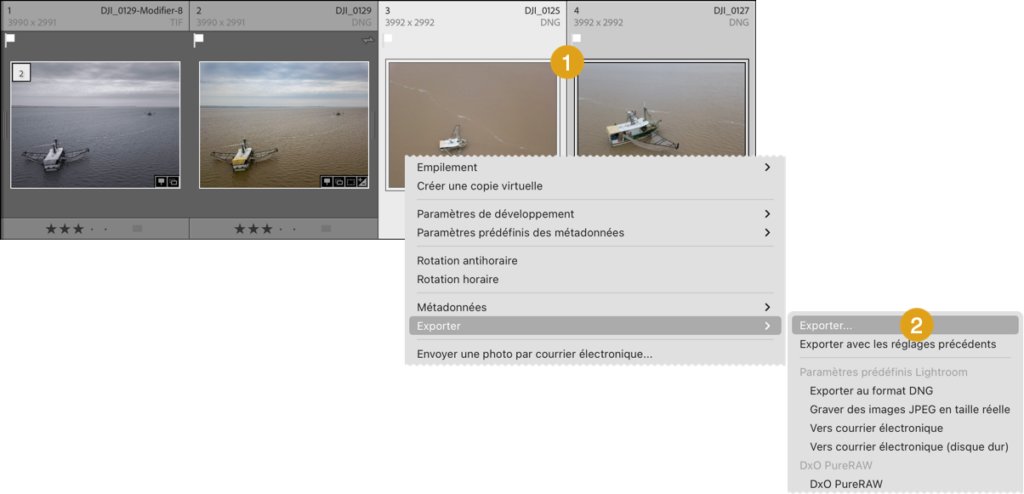
Task: Set the third star rating on DJI_0129 DNG
Action: (x=267, y=229)
